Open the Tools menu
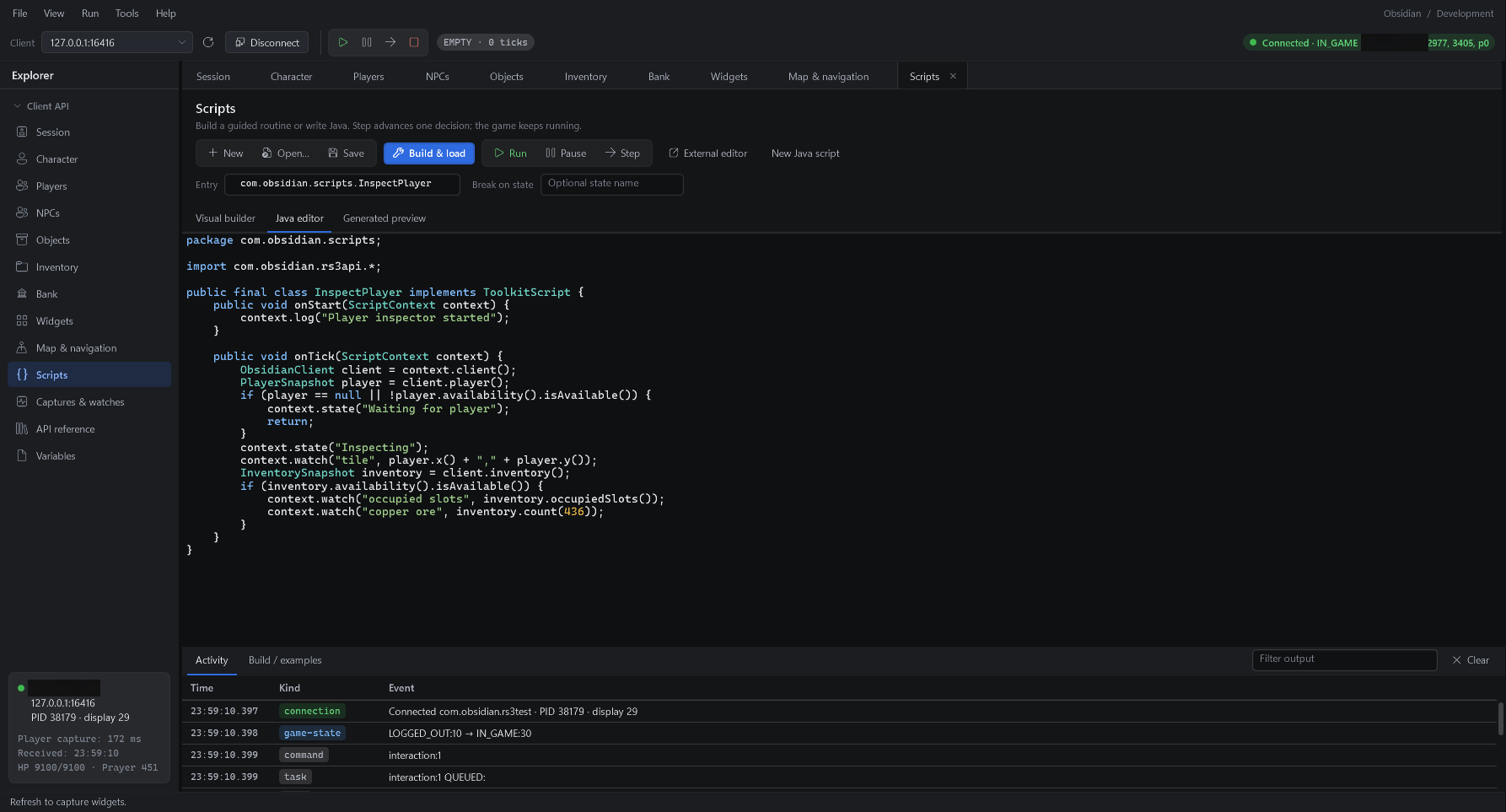1506x812 pixels. [x=127, y=13]
